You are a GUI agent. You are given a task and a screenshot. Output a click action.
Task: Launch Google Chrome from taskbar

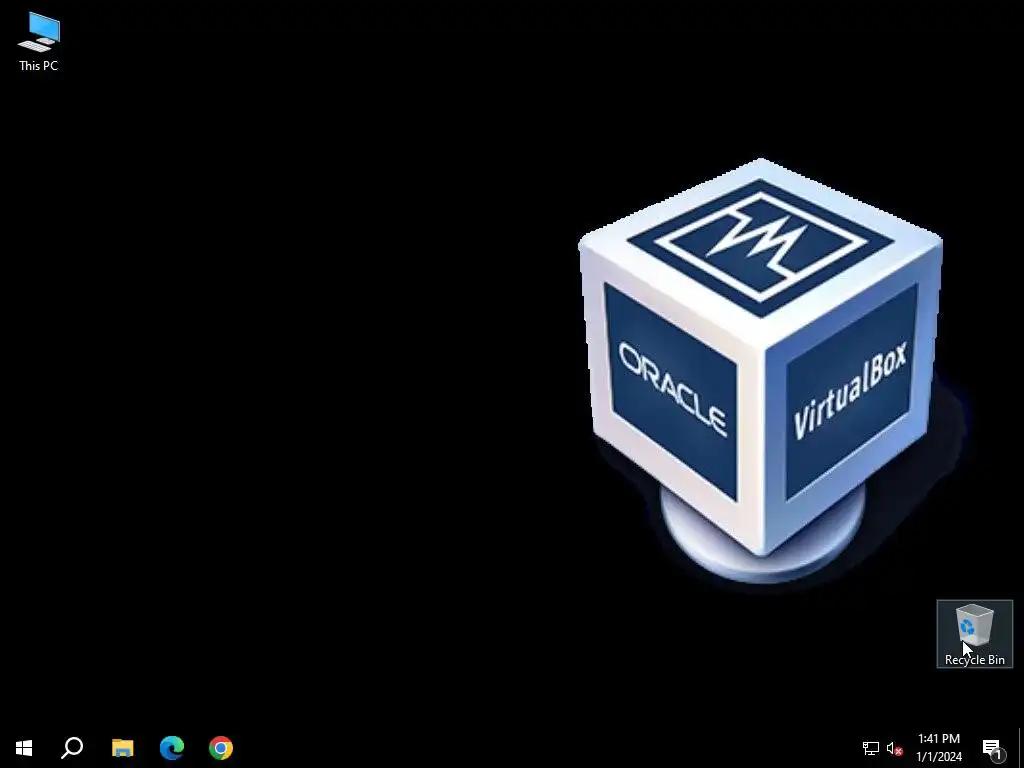221,748
